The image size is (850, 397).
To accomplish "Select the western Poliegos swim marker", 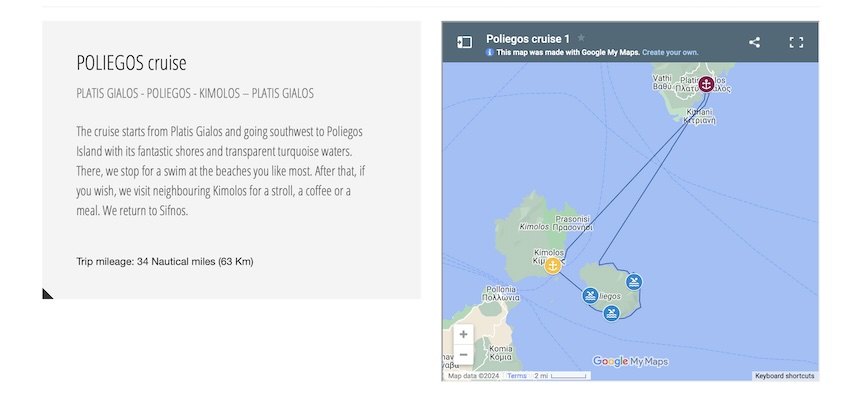I will click(x=590, y=296).
